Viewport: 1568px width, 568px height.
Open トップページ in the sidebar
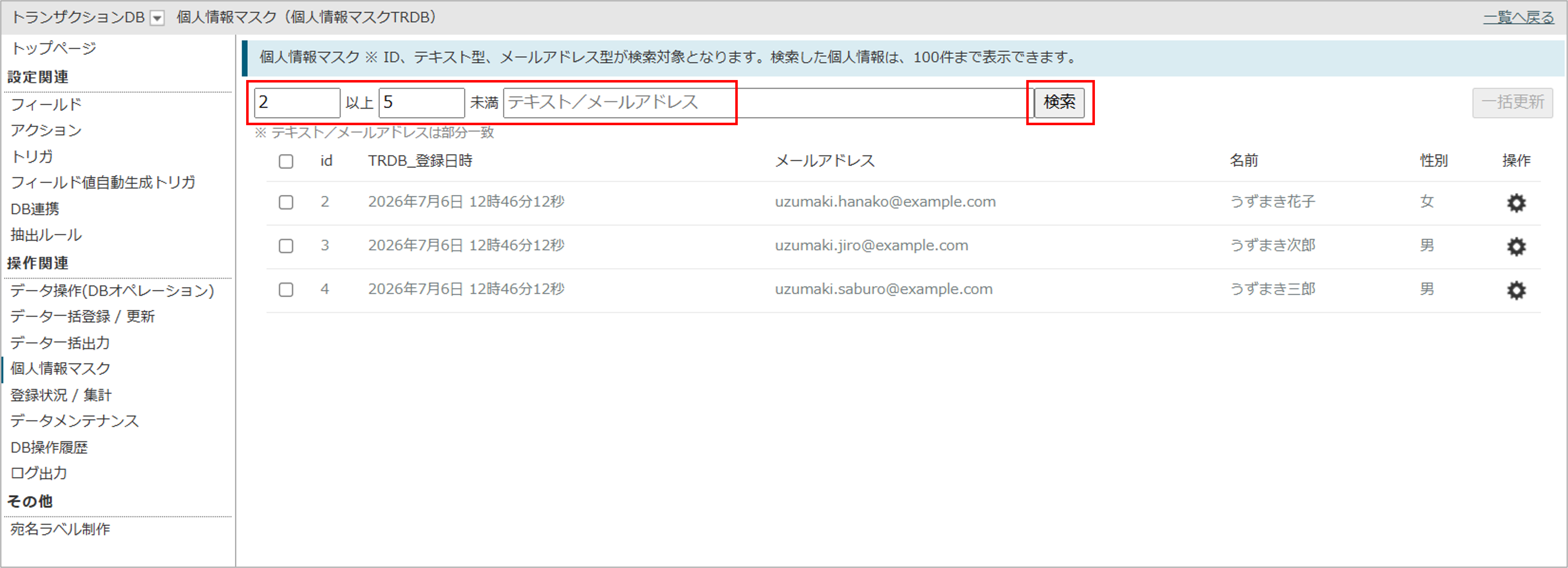[54, 48]
